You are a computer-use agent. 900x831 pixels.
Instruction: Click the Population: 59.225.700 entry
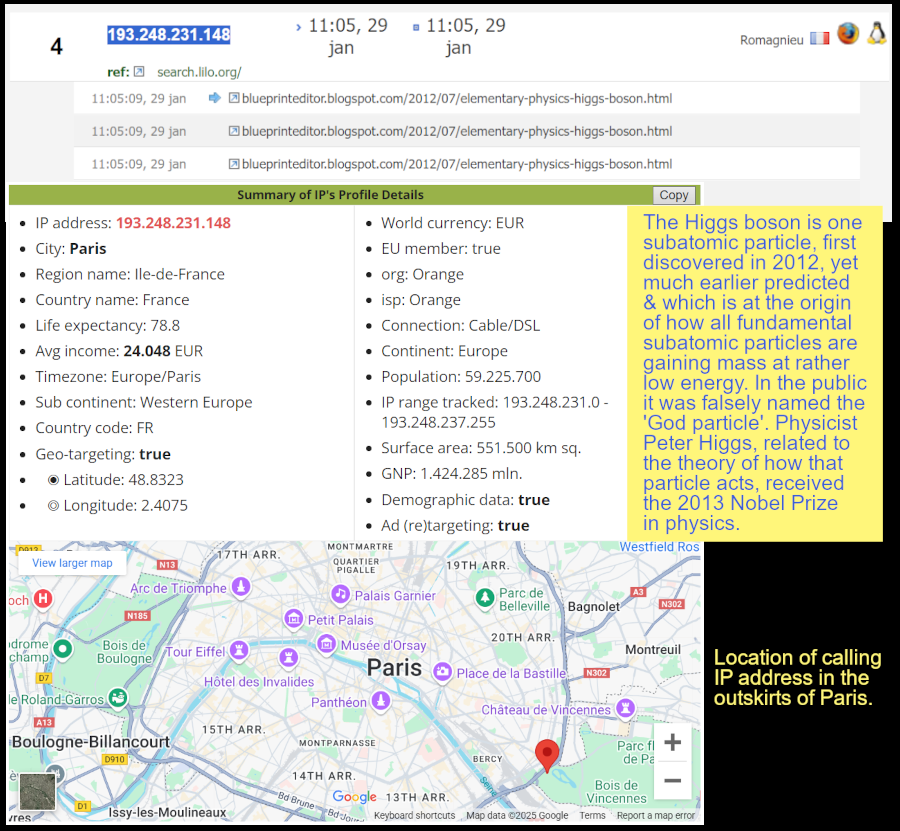tap(461, 376)
